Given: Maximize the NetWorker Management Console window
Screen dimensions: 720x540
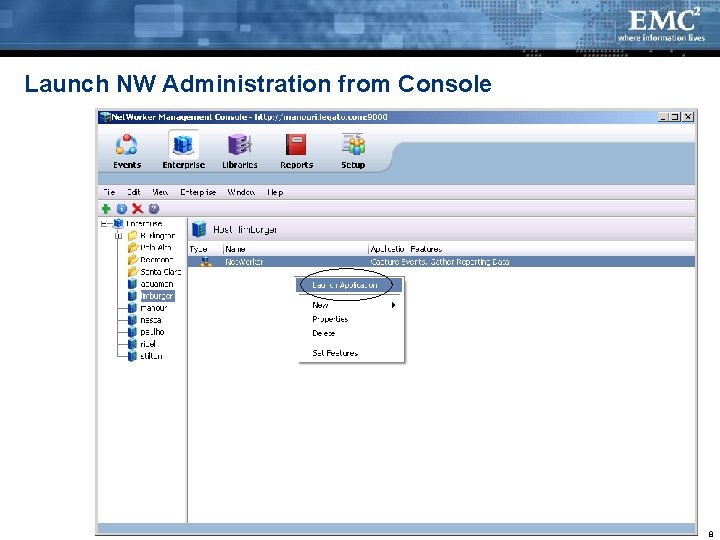Looking at the screenshot, I should pyautogui.click(x=675, y=117).
